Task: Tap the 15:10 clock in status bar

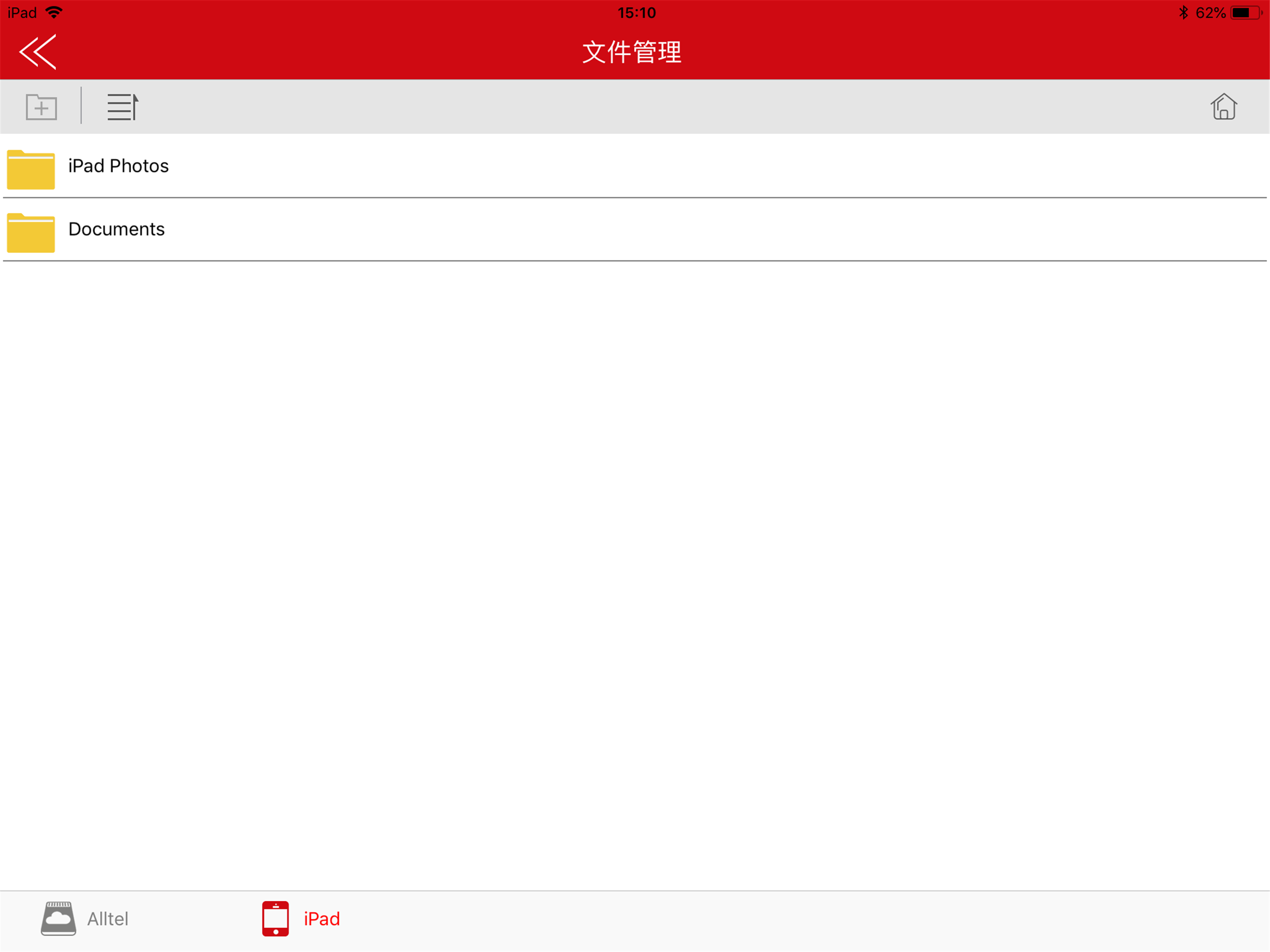Action: tap(636, 13)
